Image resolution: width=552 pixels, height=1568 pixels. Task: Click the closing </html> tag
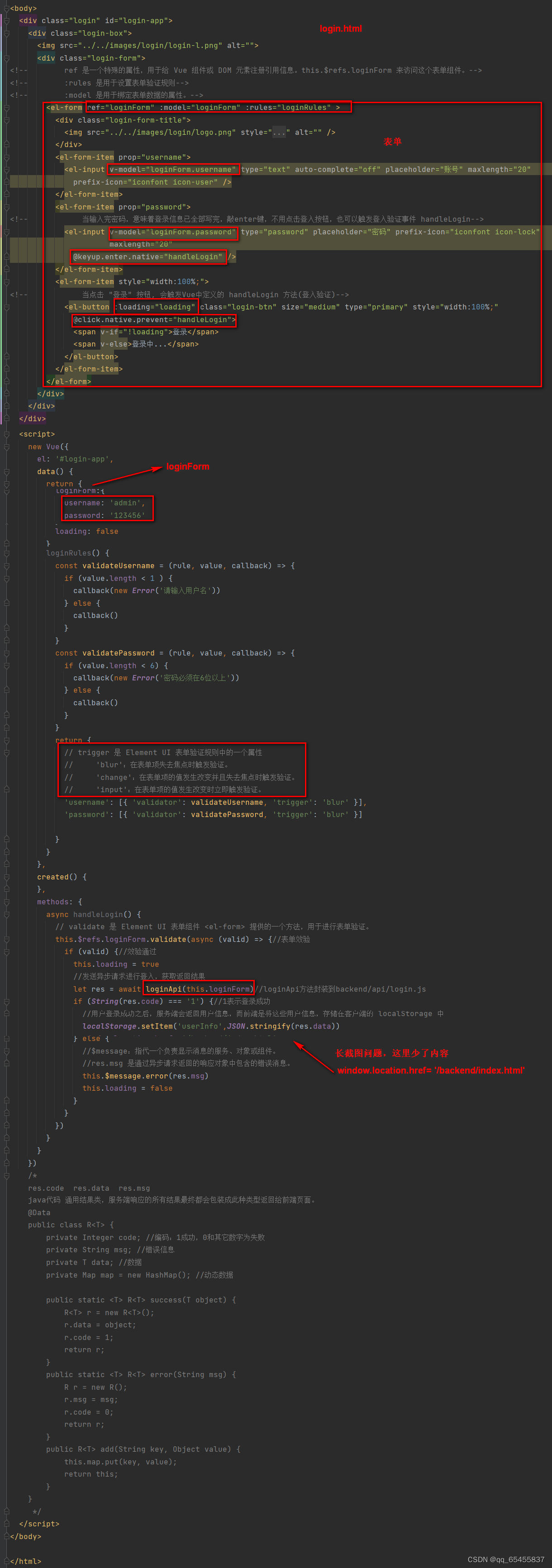pyautogui.click(x=25, y=1561)
